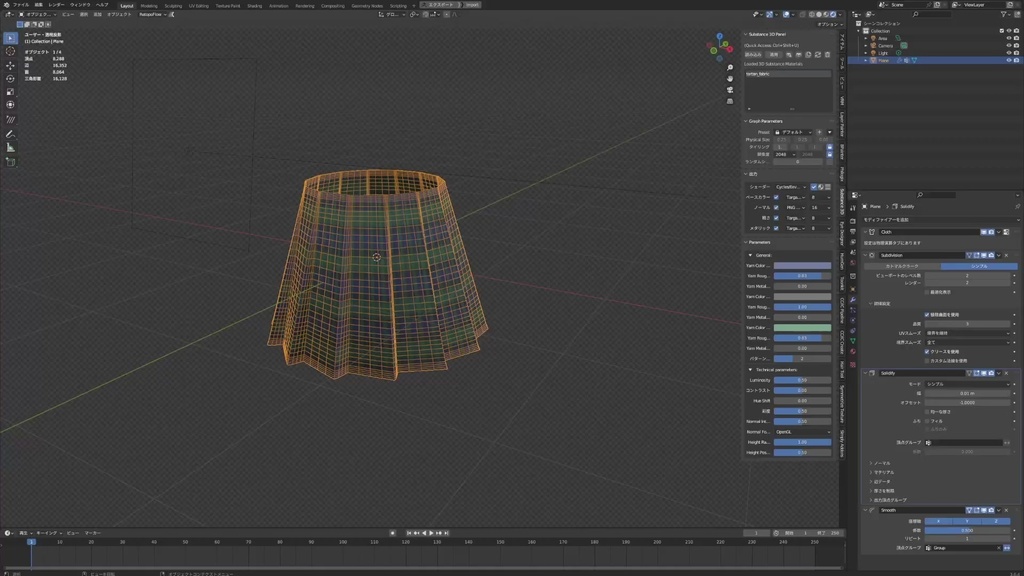The image size is (1024, 576).
Task: Select the Annotate tool
Action: click(x=10, y=134)
